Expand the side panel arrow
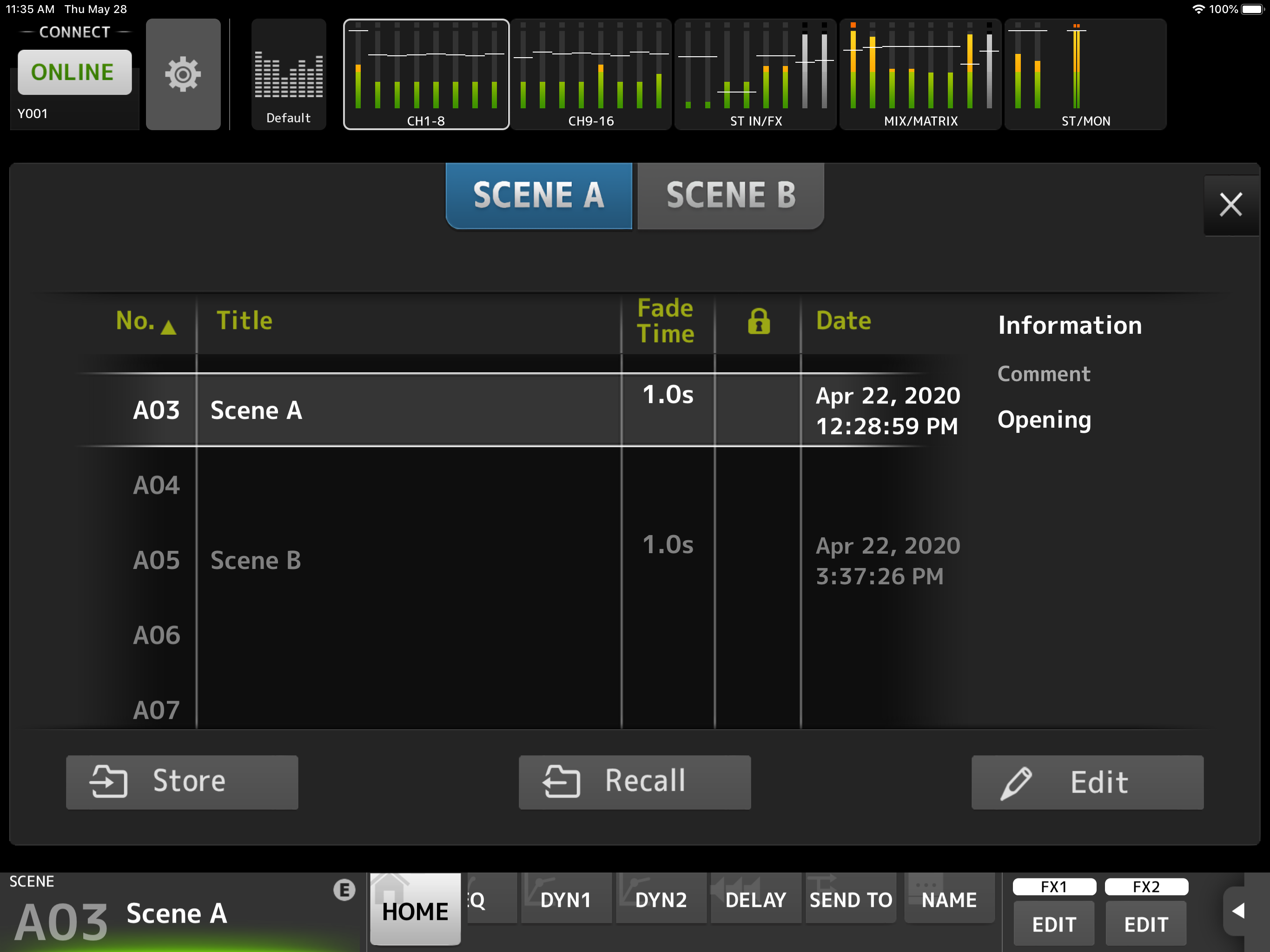Viewport: 1270px width, 952px height. [x=1238, y=911]
